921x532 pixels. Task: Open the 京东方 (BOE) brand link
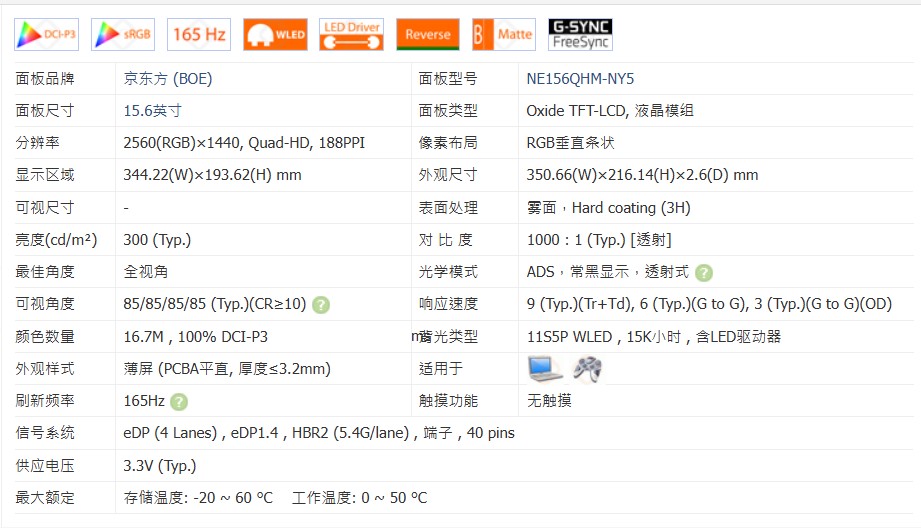click(x=168, y=79)
